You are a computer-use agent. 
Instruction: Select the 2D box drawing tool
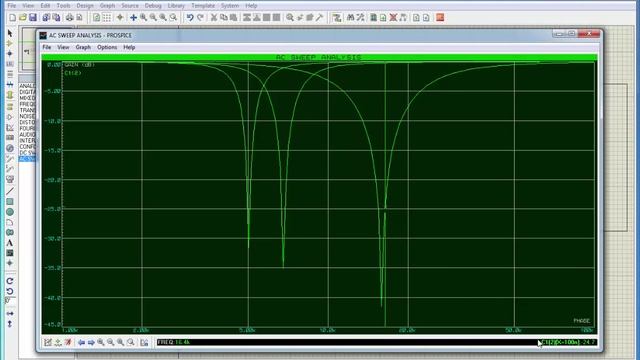click(x=10, y=202)
